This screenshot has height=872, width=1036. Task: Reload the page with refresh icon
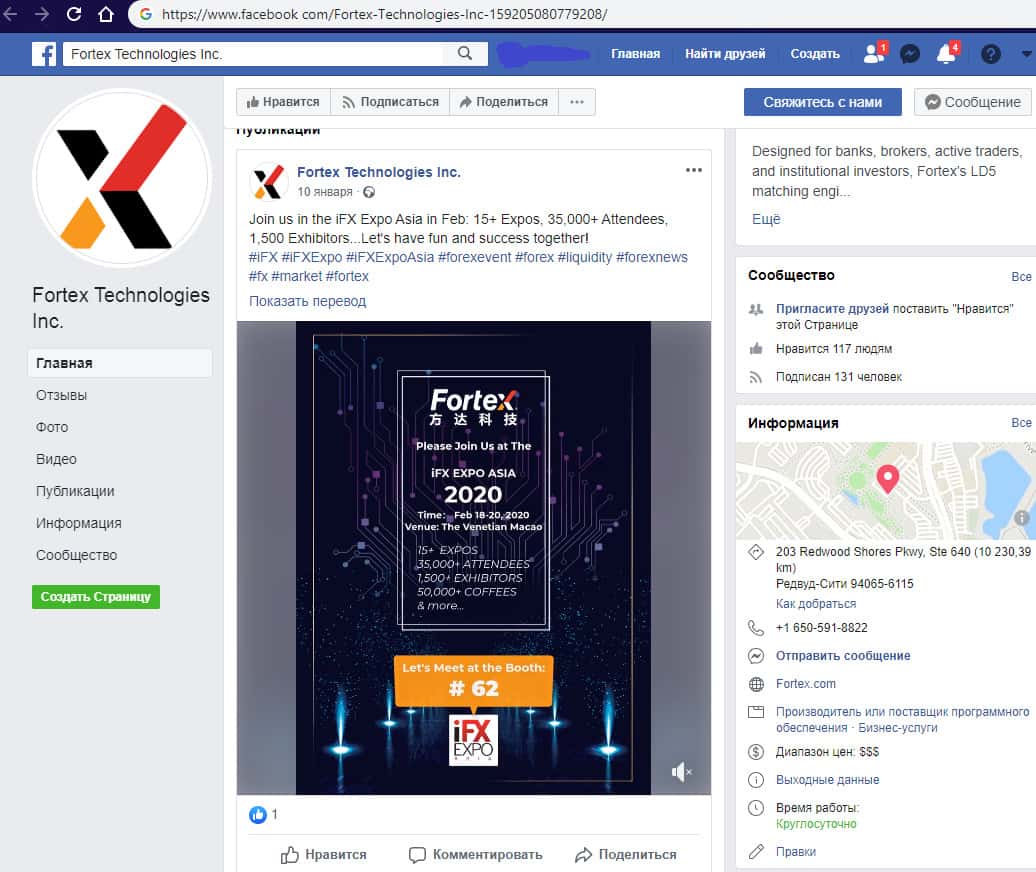pyautogui.click(x=74, y=14)
